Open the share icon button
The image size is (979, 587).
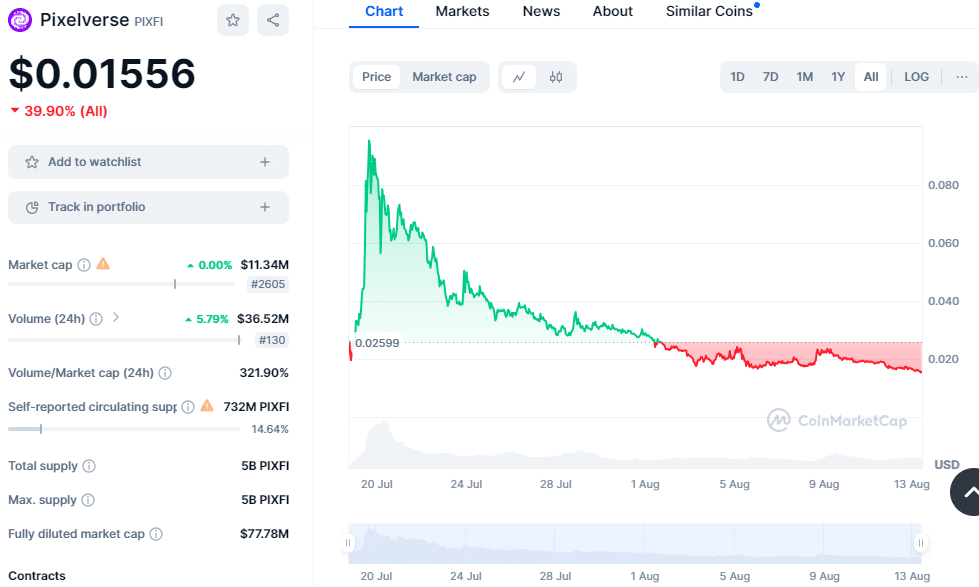point(273,20)
